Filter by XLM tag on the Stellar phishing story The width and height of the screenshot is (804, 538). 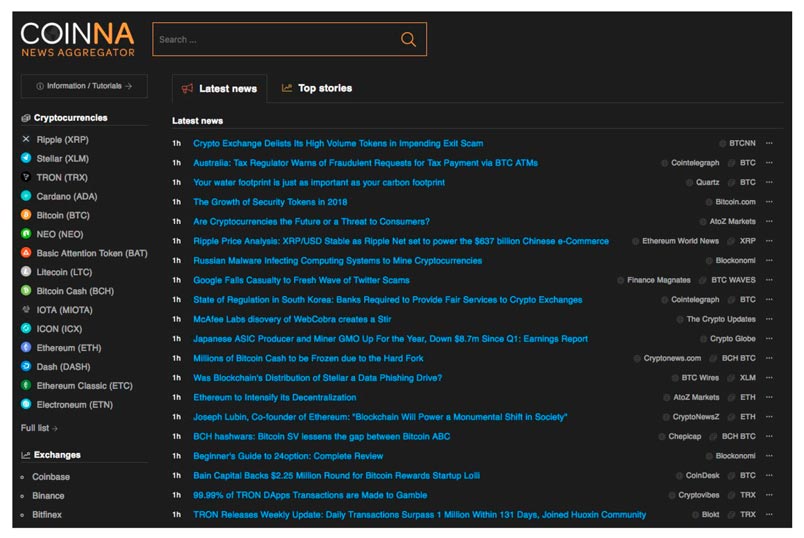[748, 377]
